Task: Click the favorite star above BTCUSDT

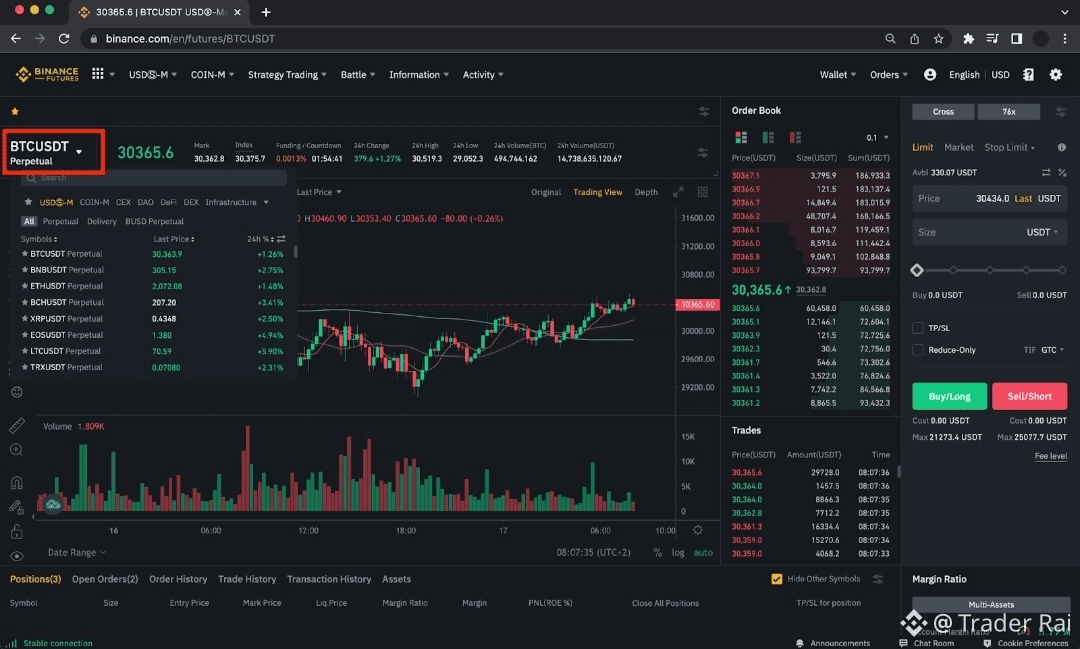Action: point(15,111)
